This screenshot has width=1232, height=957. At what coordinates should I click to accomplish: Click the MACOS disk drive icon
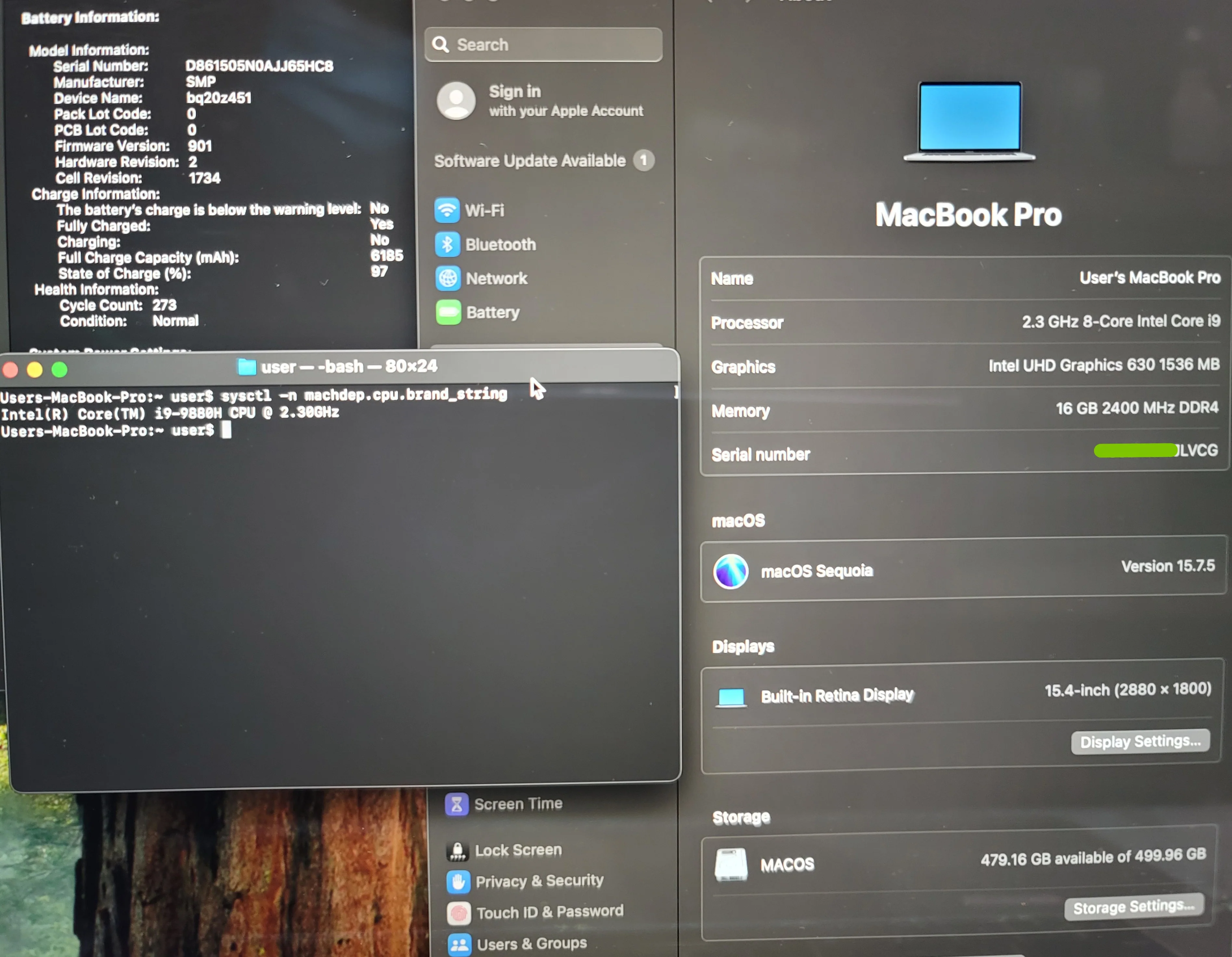tap(731, 864)
